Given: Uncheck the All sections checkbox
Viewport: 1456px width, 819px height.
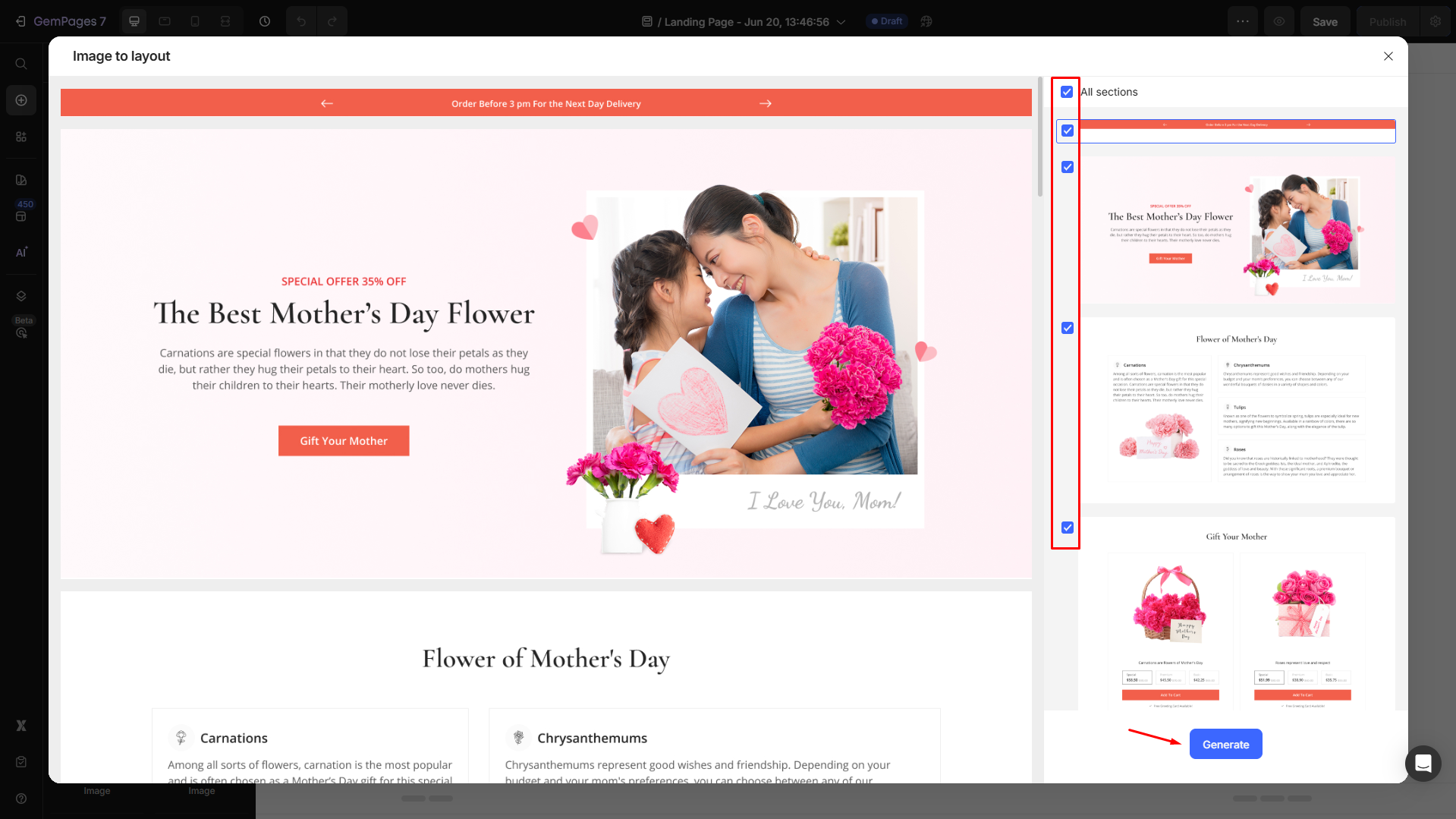Looking at the screenshot, I should (1067, 92).
